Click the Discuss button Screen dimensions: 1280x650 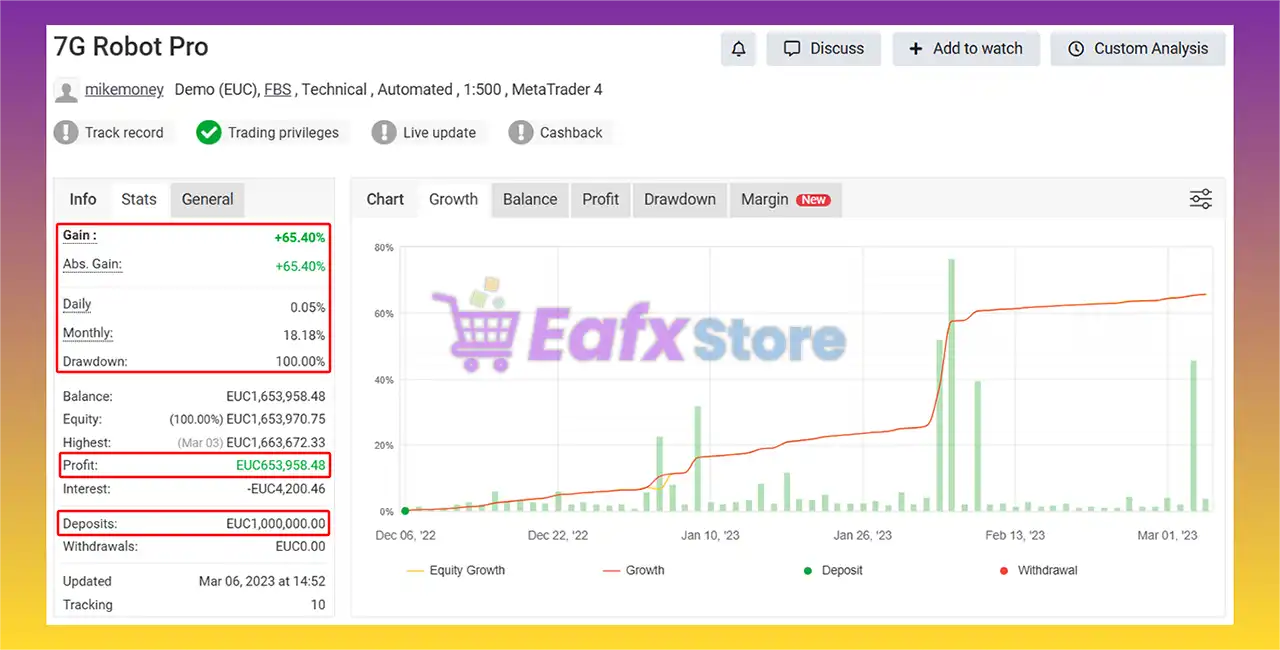[824, 49]
